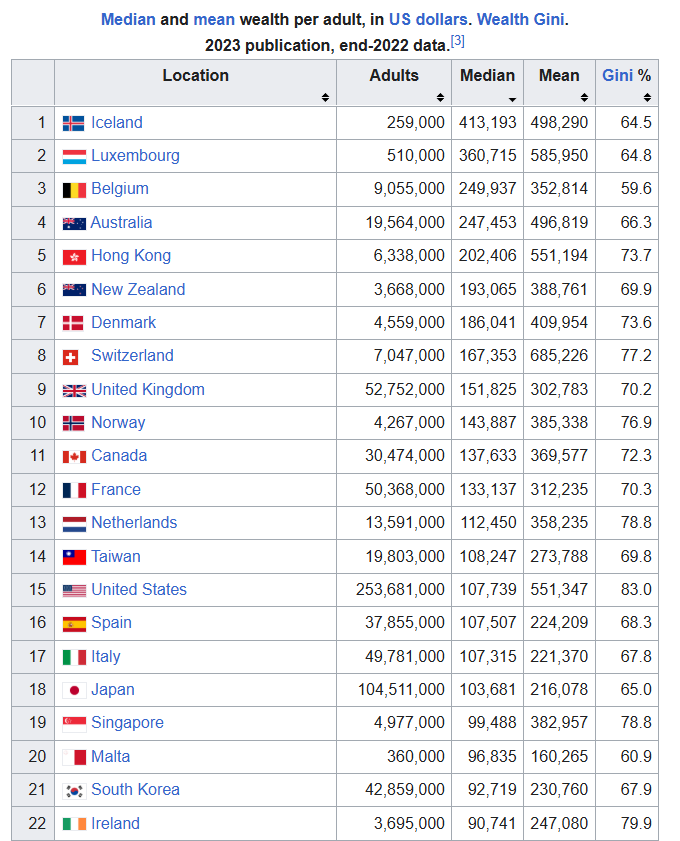
Task: Open the United States link
Action: pyautogui.click(x=139, y=589)
